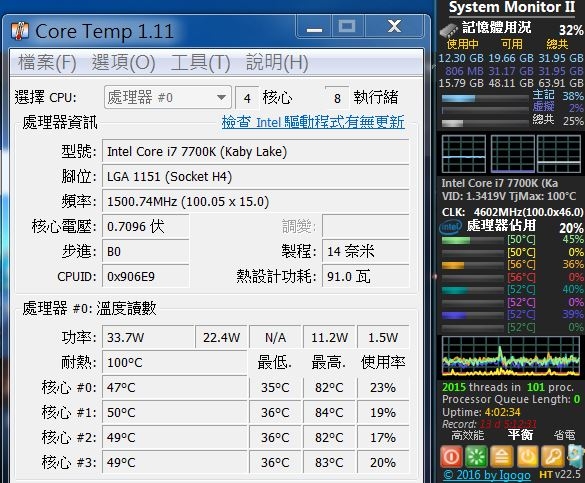Click the 處理器佔用 20% header

tap(525, 226)
